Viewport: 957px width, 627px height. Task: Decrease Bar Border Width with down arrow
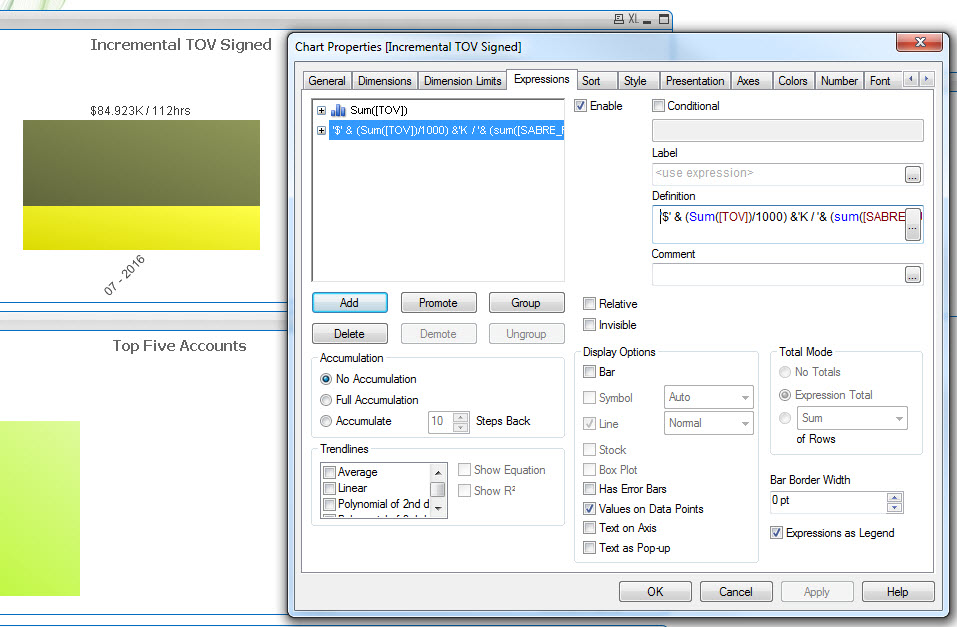[x=894, y=507]
